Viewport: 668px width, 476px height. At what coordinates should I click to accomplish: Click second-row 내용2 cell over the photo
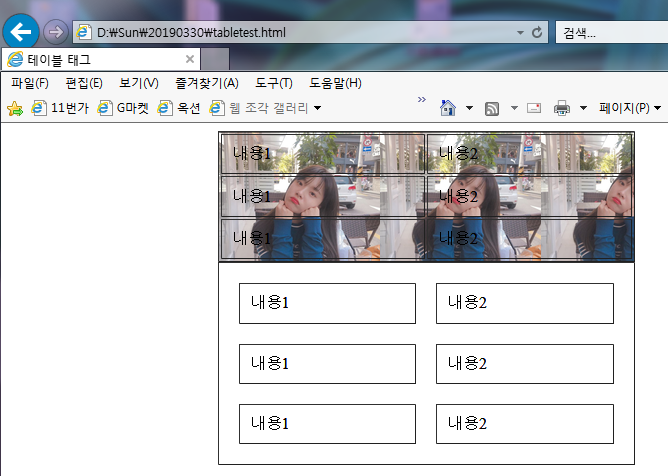pyautogui.click(x=530, y=196)
